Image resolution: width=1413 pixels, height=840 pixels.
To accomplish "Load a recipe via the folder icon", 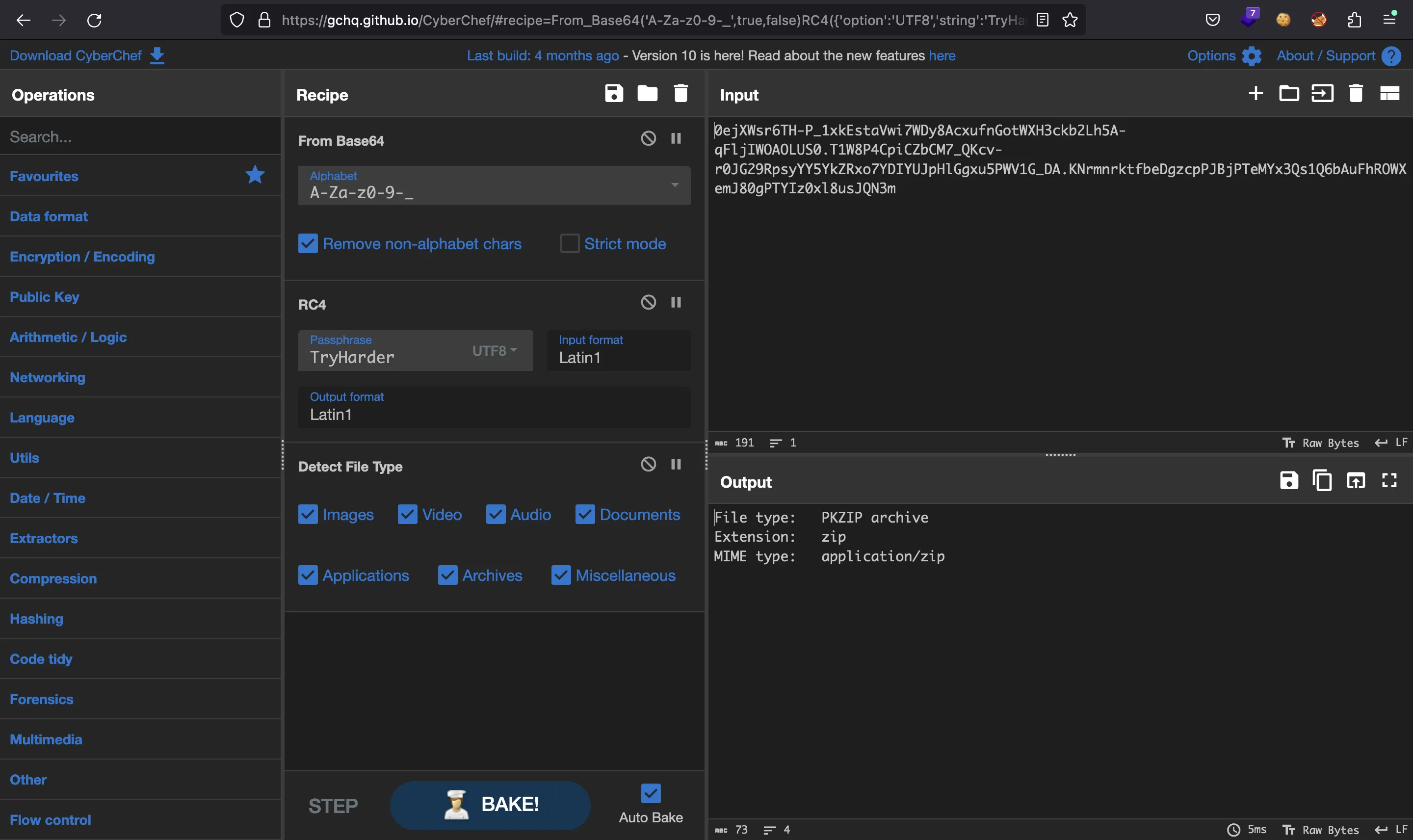I will pos(647,93).
